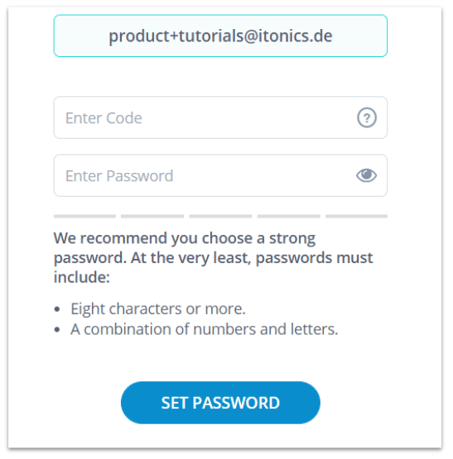The height and width of the screenshot is (459, 453).
Task: Click the bullet before 'Eight characters'
Action: coord(57,309)
